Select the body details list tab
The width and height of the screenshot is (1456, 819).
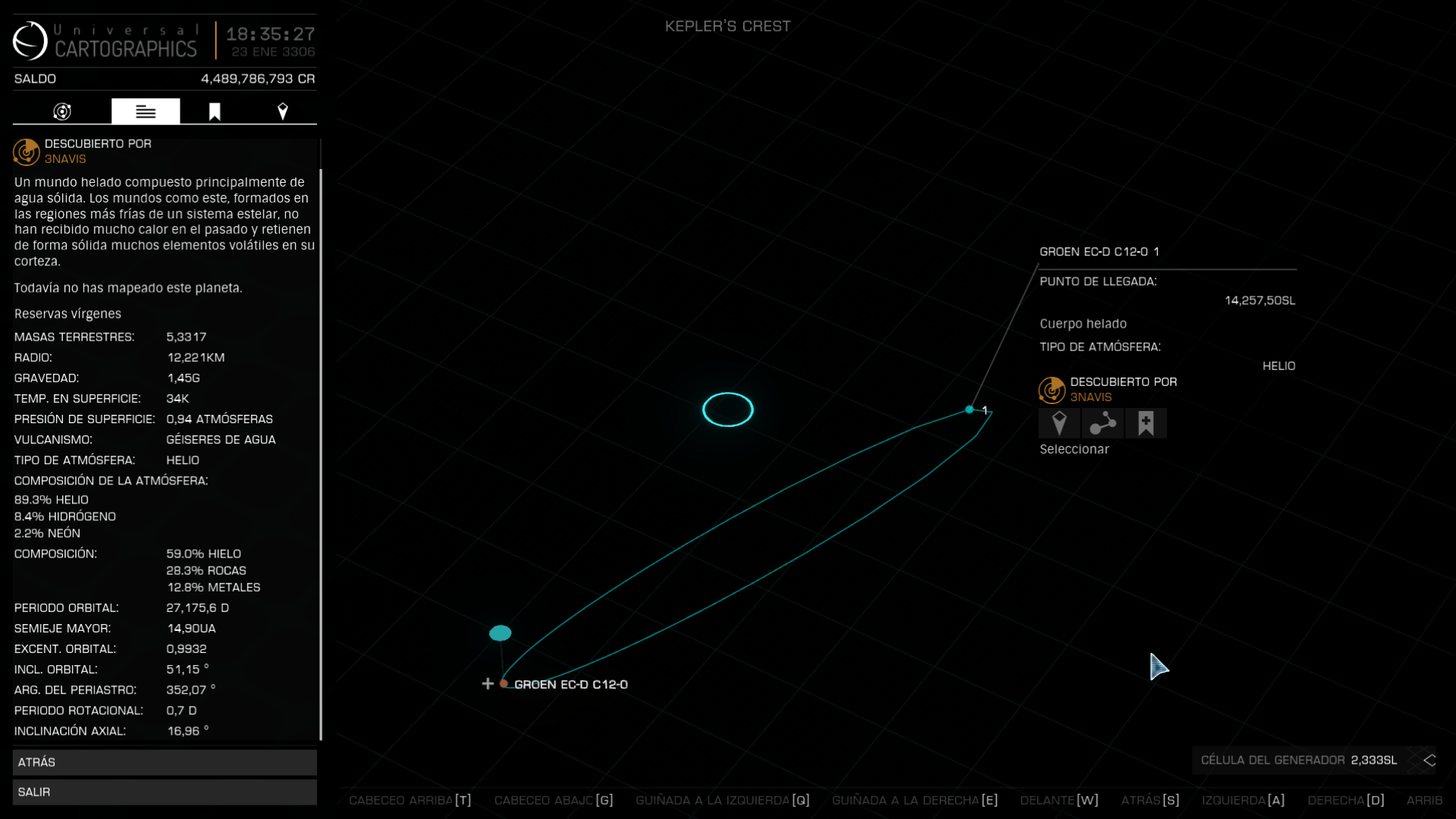146,111
